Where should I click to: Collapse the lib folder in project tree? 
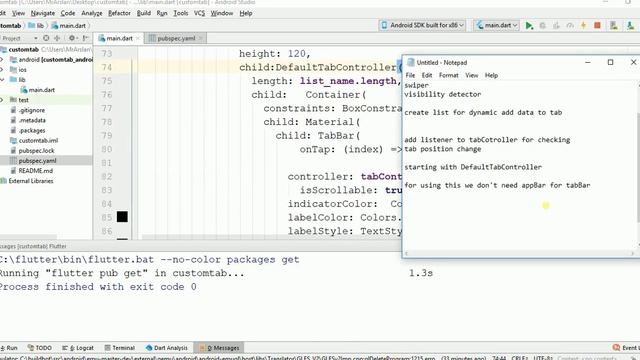pyautogui.click(x=2, y=80)
